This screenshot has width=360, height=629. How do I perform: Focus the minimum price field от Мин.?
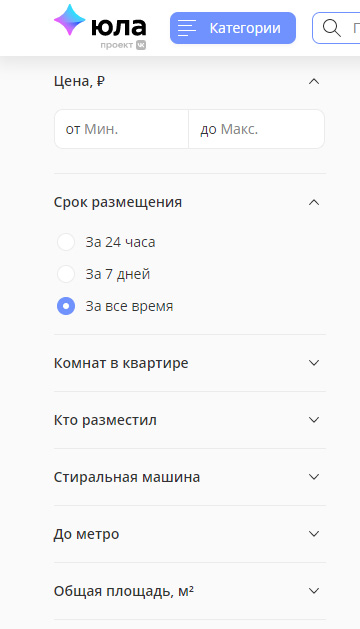click(x=121, y=129)
